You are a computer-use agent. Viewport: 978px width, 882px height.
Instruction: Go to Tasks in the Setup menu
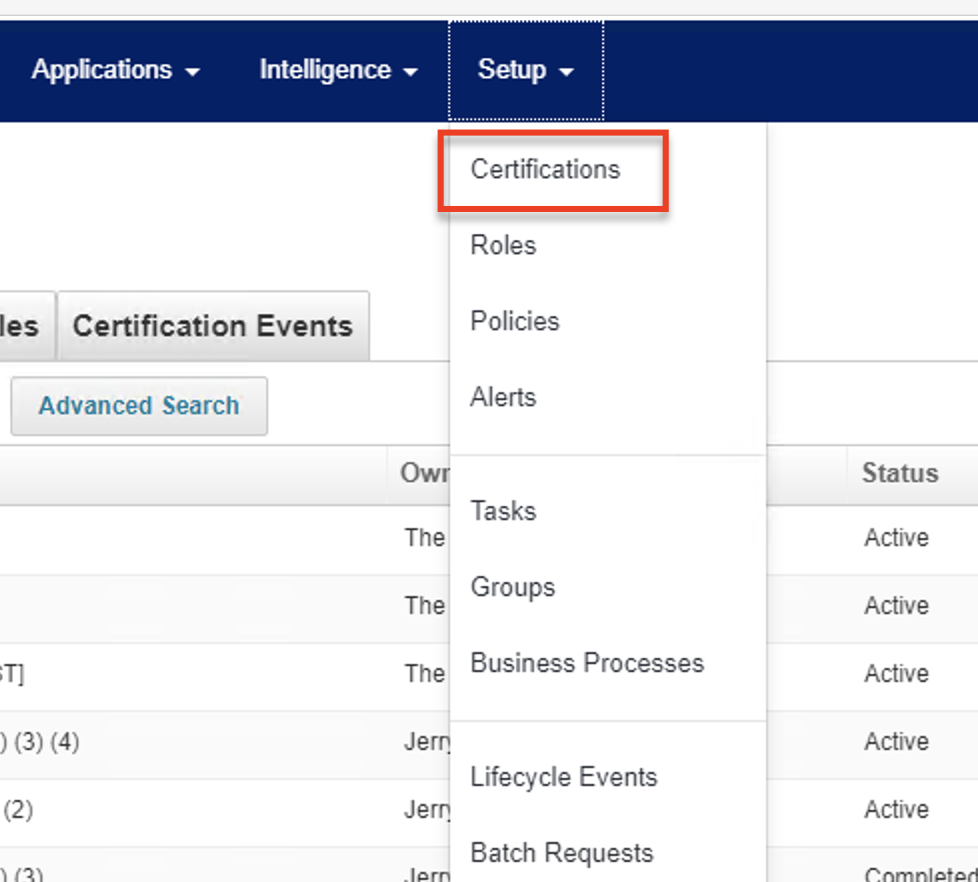[503, 512]
